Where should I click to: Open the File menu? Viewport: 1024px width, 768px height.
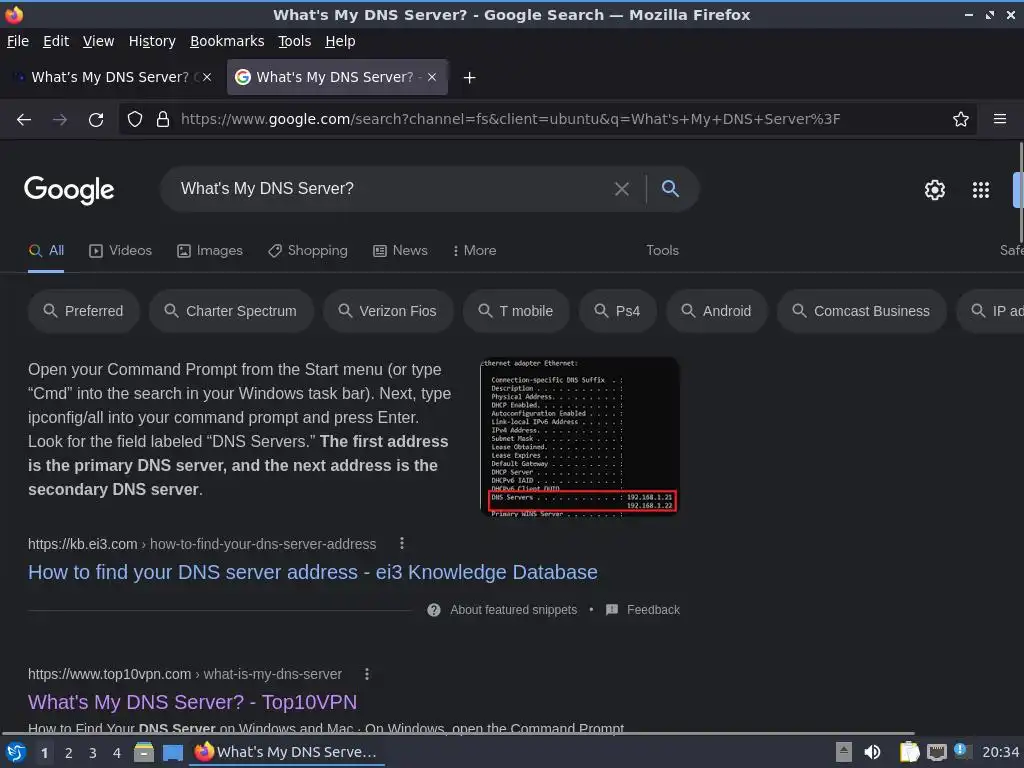[x=18, y=41]
